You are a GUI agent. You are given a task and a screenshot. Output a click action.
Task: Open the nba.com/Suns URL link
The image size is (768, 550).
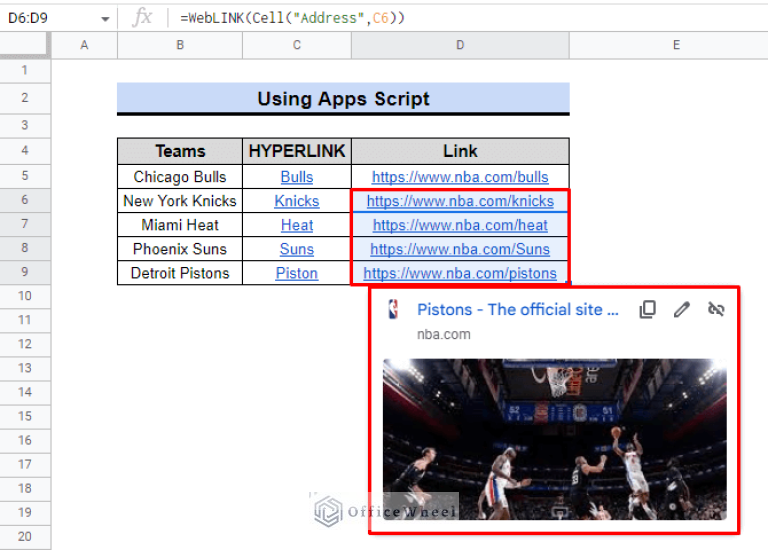(460, 249)
